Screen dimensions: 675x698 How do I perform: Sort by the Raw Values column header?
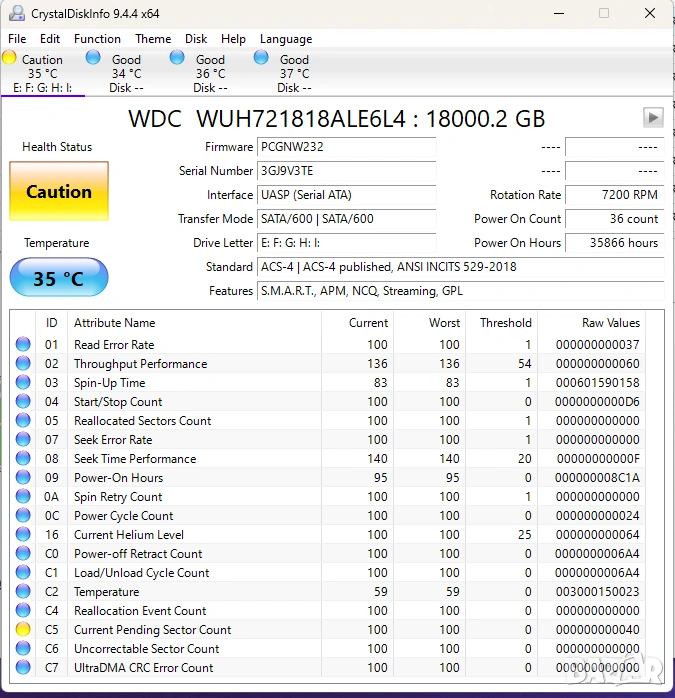pos(610,323)
